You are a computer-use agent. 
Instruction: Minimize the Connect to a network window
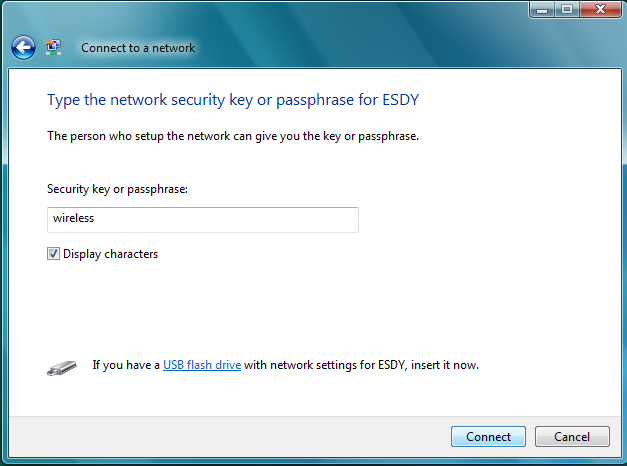[542, 9]
